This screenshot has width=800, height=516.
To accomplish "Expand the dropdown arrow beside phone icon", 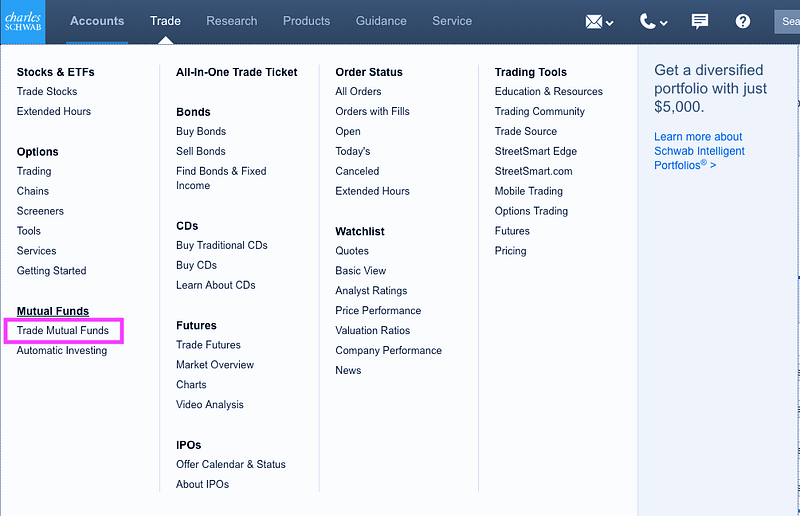I will [663, 22].
